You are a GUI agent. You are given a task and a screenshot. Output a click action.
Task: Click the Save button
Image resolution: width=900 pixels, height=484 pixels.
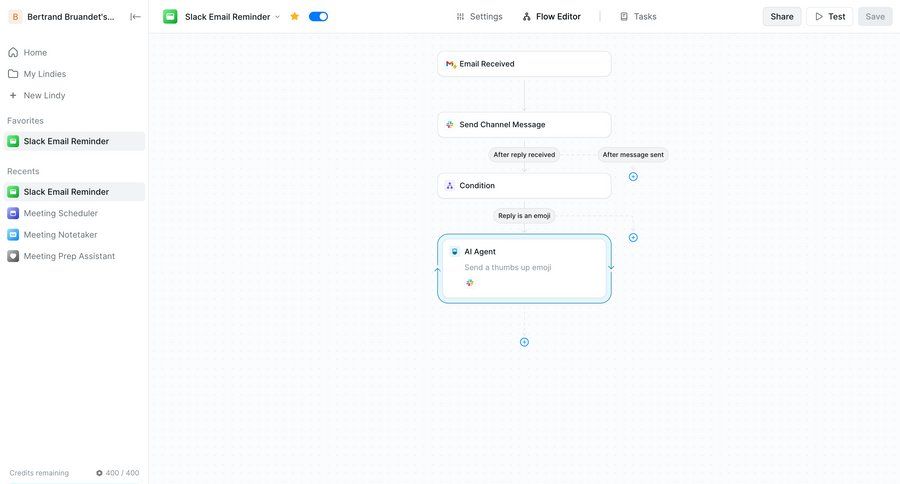point(875,17)
